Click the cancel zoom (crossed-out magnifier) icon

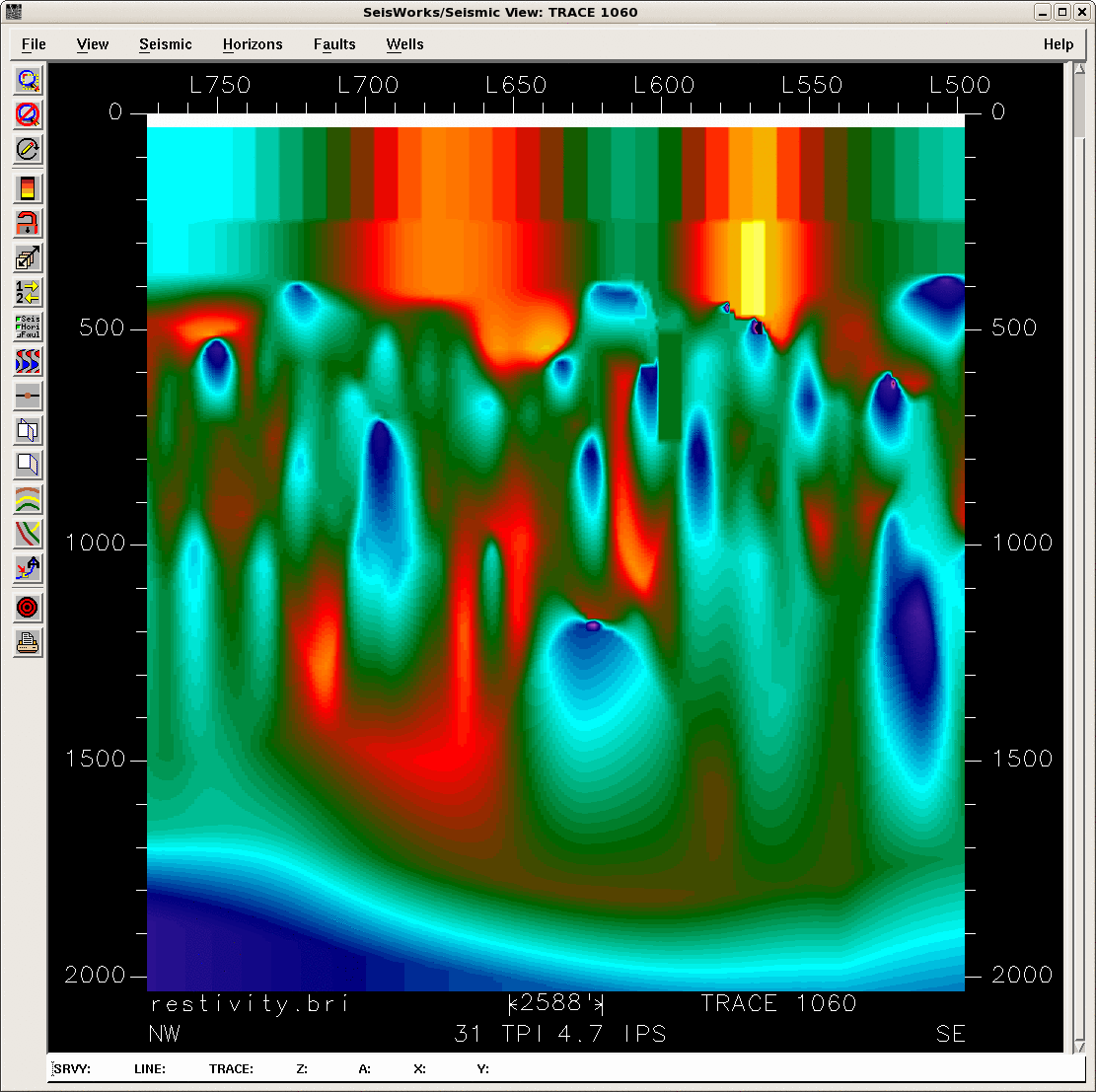tap(28, 114)
